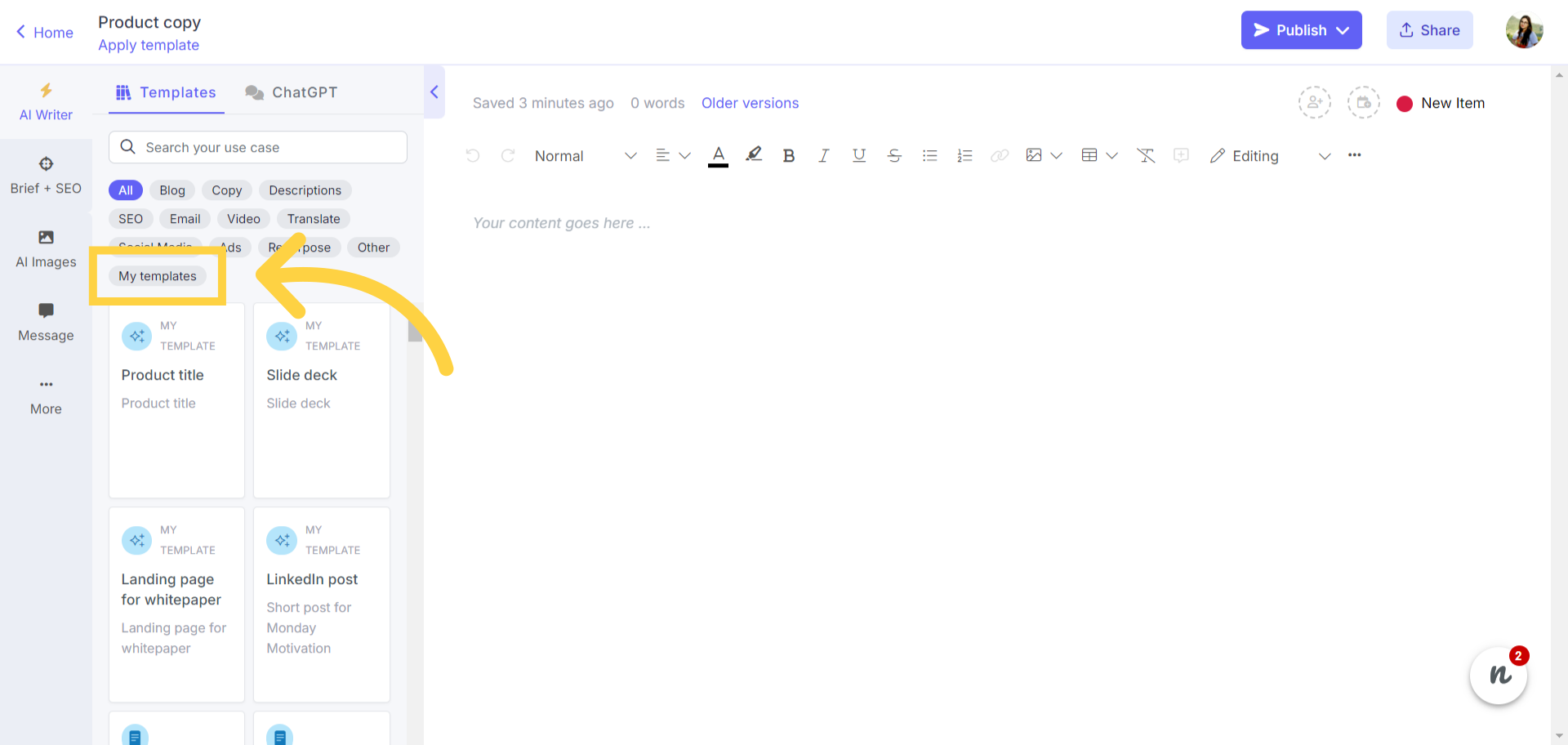Open Older versions link
This screenshot has height=745, width=1568.
750,103
